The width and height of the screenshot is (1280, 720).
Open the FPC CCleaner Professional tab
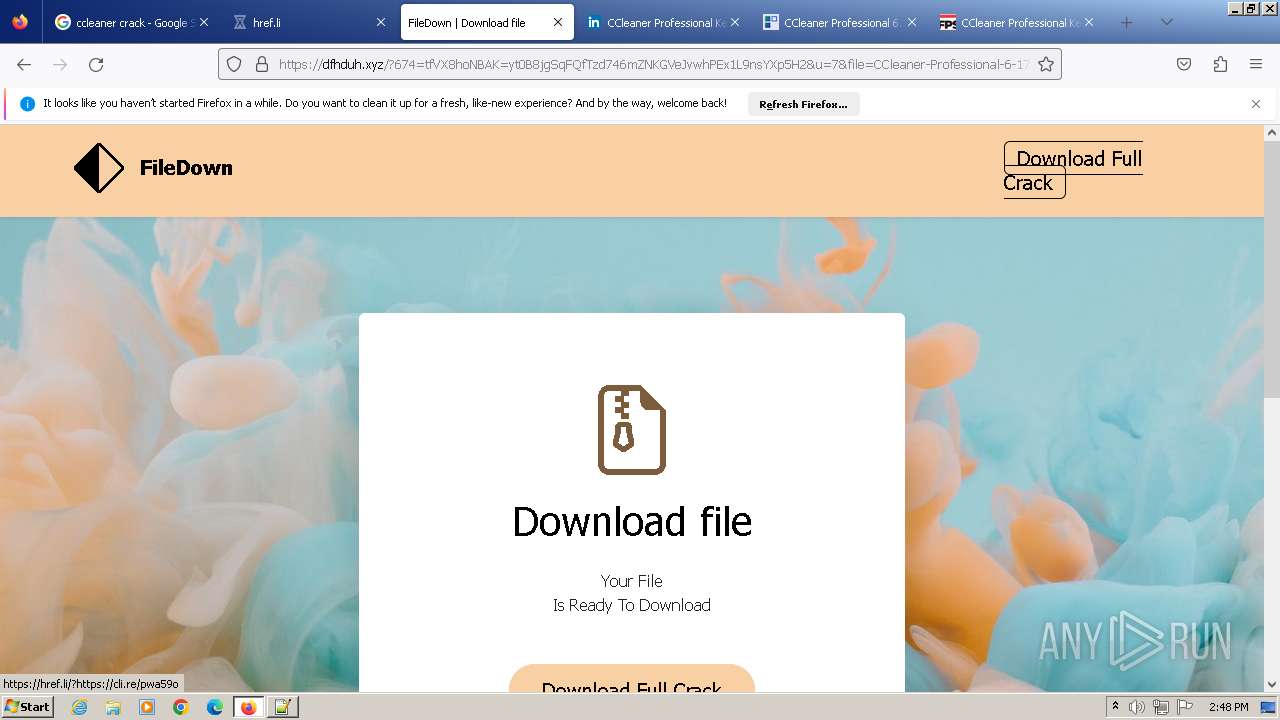(1016, 22)
